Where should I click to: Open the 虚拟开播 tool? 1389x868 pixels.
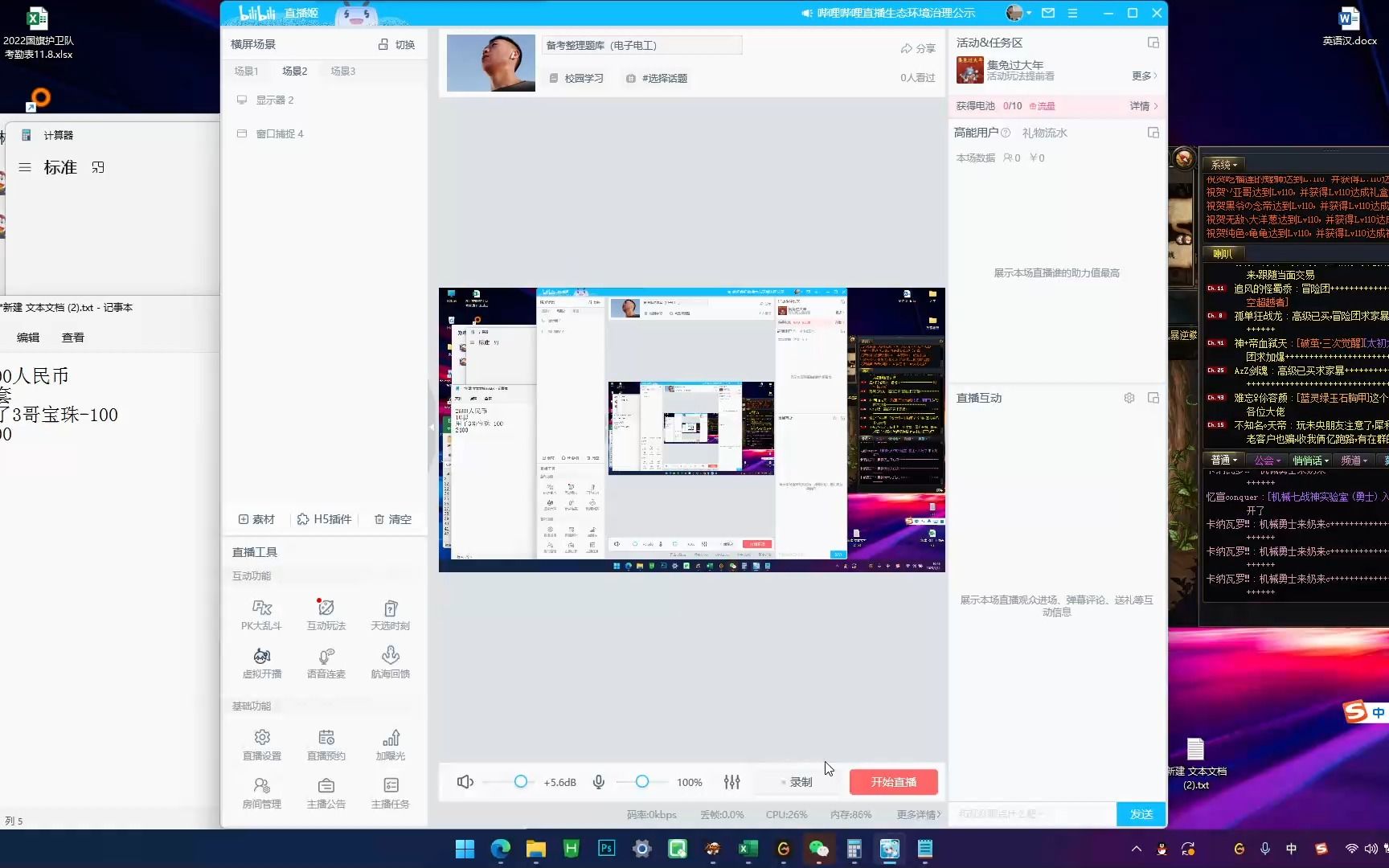(x=262, y=663)
